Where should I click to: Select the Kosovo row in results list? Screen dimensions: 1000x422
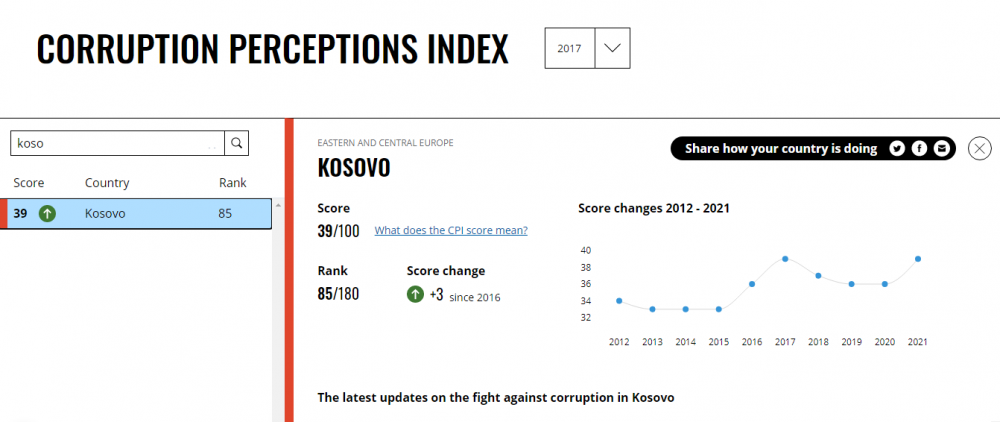coord(136,214)
